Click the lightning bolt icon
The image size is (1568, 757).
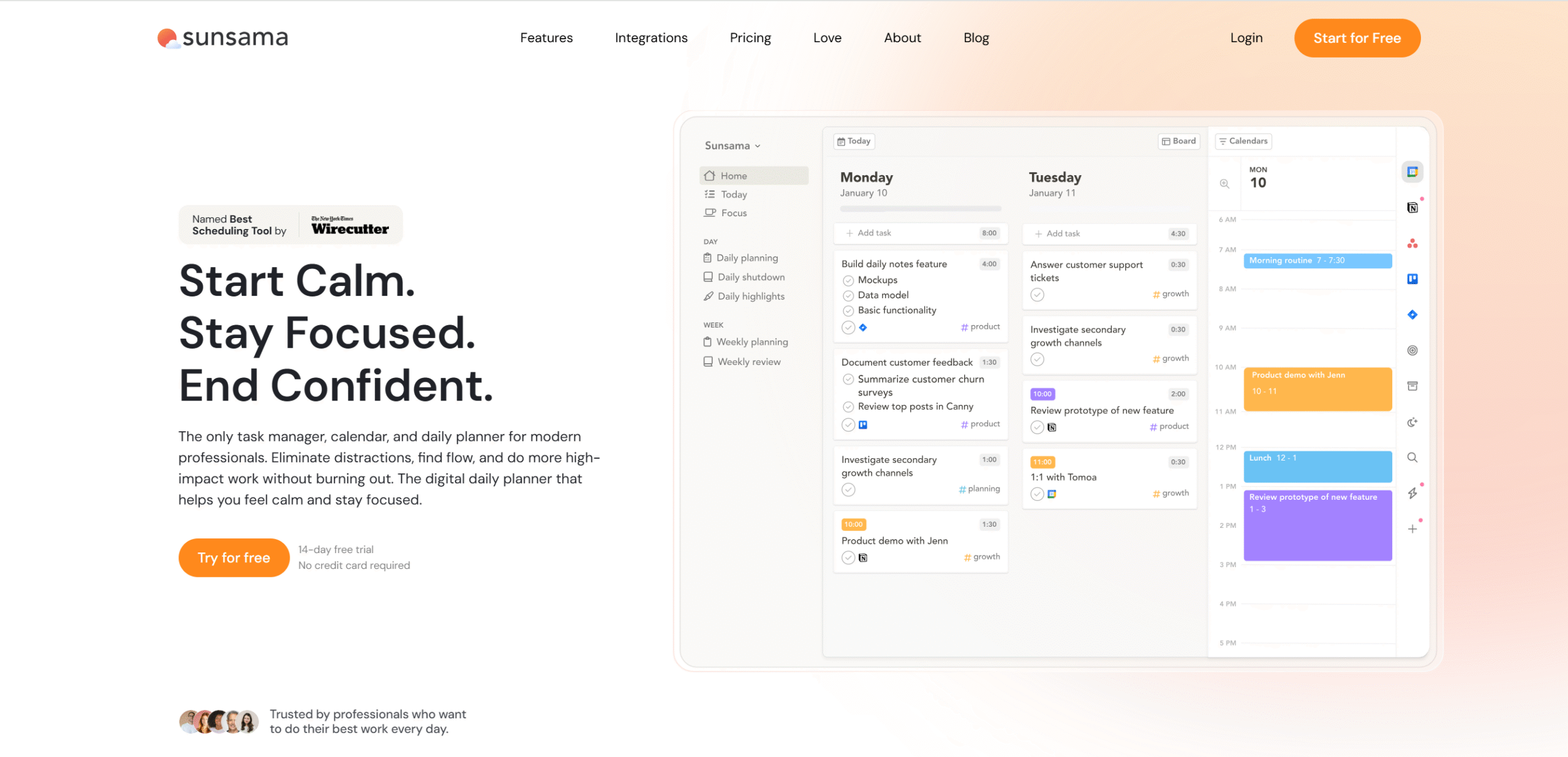pos(1412,493)
